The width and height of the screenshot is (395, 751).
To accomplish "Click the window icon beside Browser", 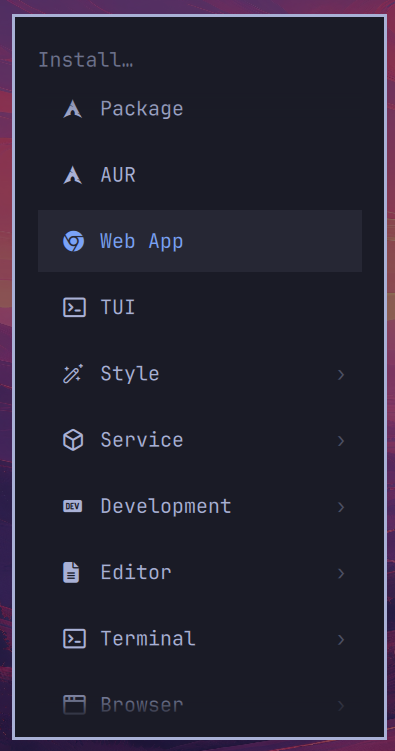I will click(74, 705).
